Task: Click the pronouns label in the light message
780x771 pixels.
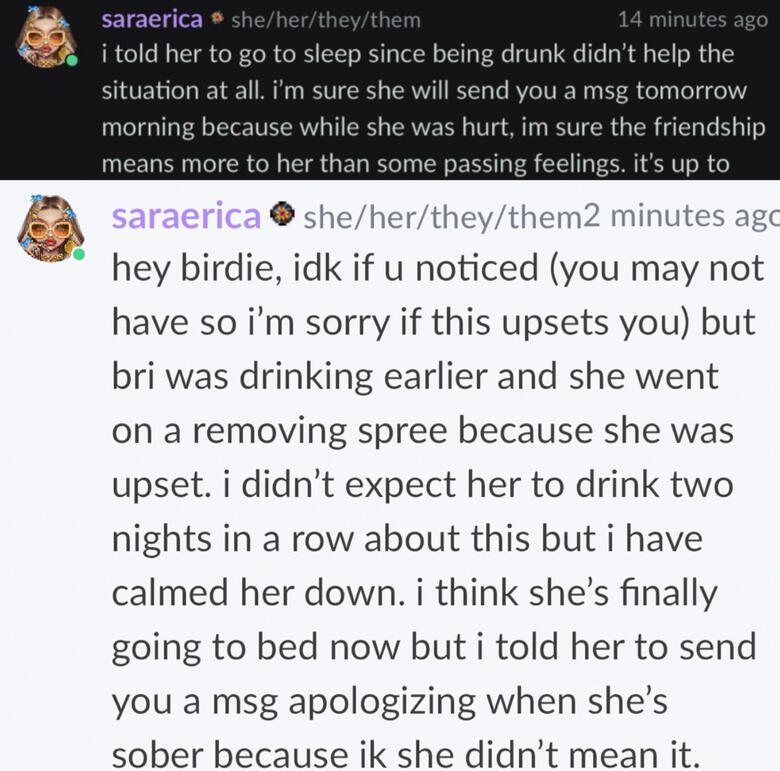Action: 442,215
